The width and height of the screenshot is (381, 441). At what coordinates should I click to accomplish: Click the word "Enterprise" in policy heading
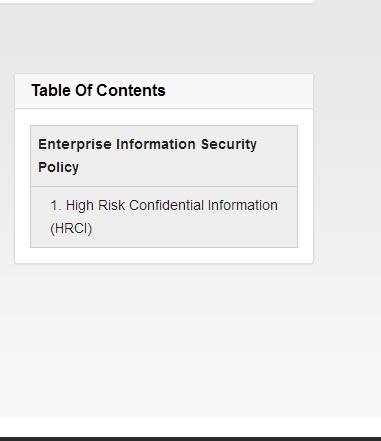(75, 144)
